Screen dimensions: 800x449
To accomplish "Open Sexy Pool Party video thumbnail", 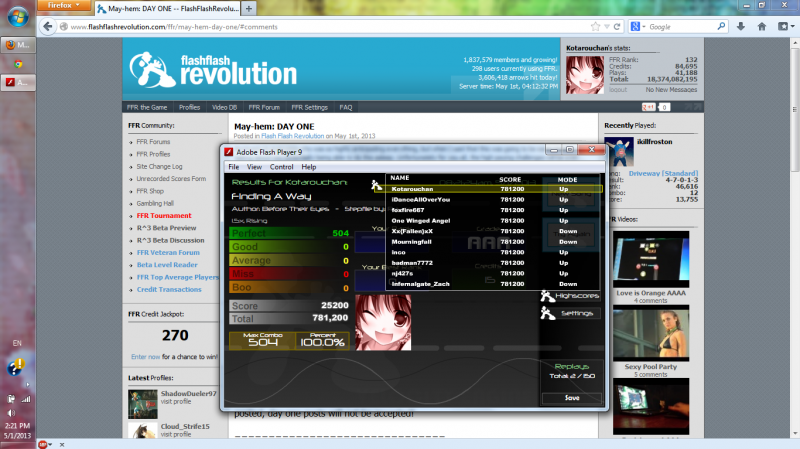I will (651, 333).
